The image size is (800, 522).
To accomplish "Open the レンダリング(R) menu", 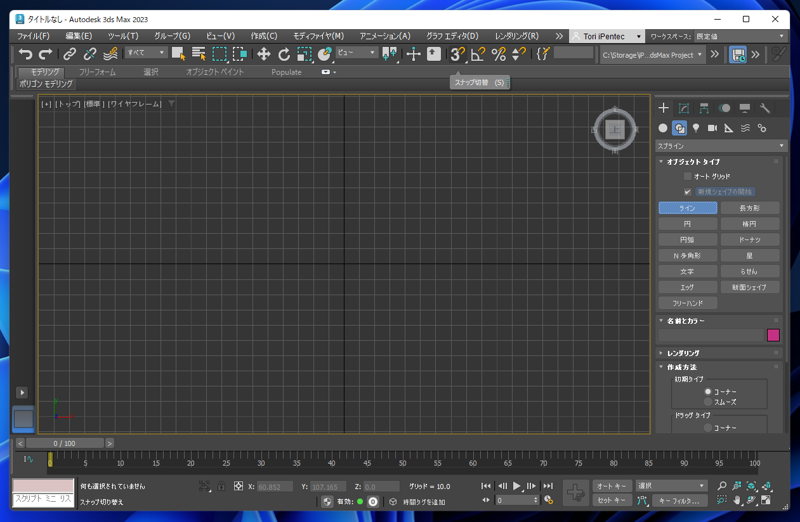I will 516,36.
